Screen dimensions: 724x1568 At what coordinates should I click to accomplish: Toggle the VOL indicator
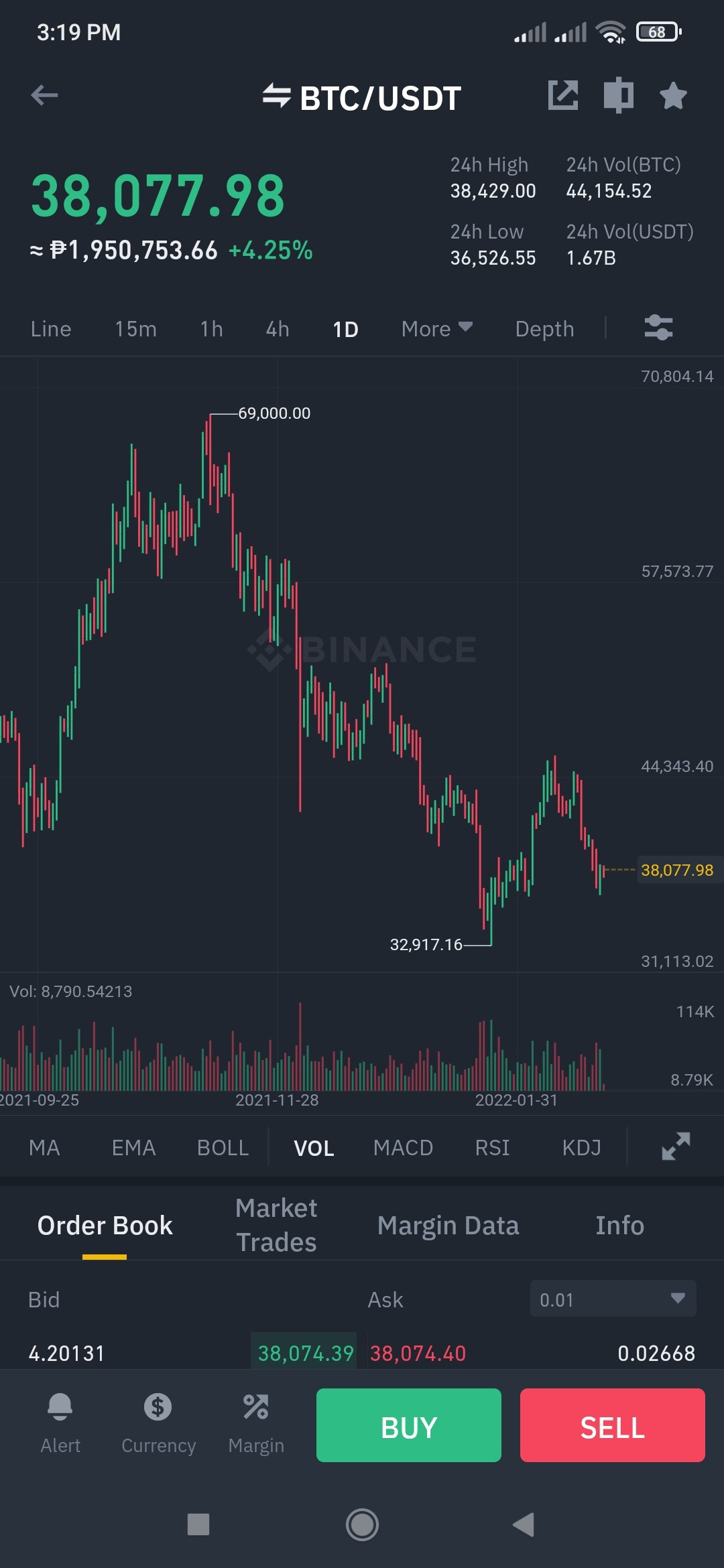click(x=314, y=1148)
